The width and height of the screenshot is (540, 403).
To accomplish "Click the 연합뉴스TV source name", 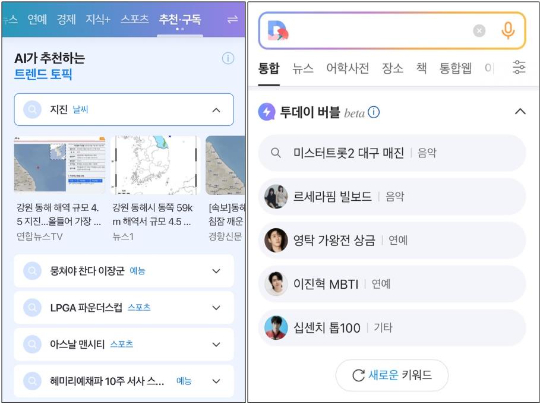I will pos(40,236).
